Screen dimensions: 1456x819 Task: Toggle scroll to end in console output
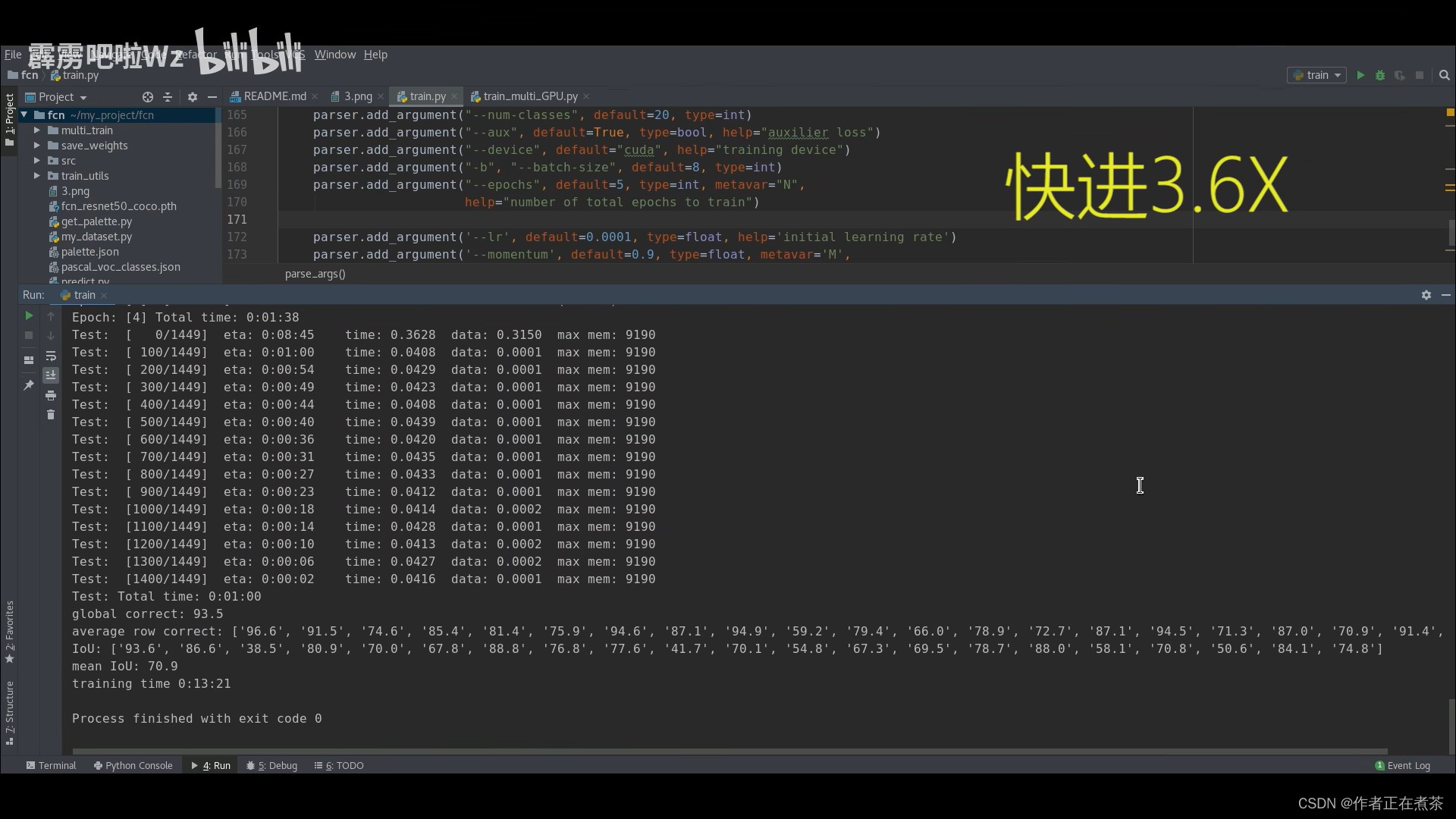pyautogui.click(x=51, y=375)
